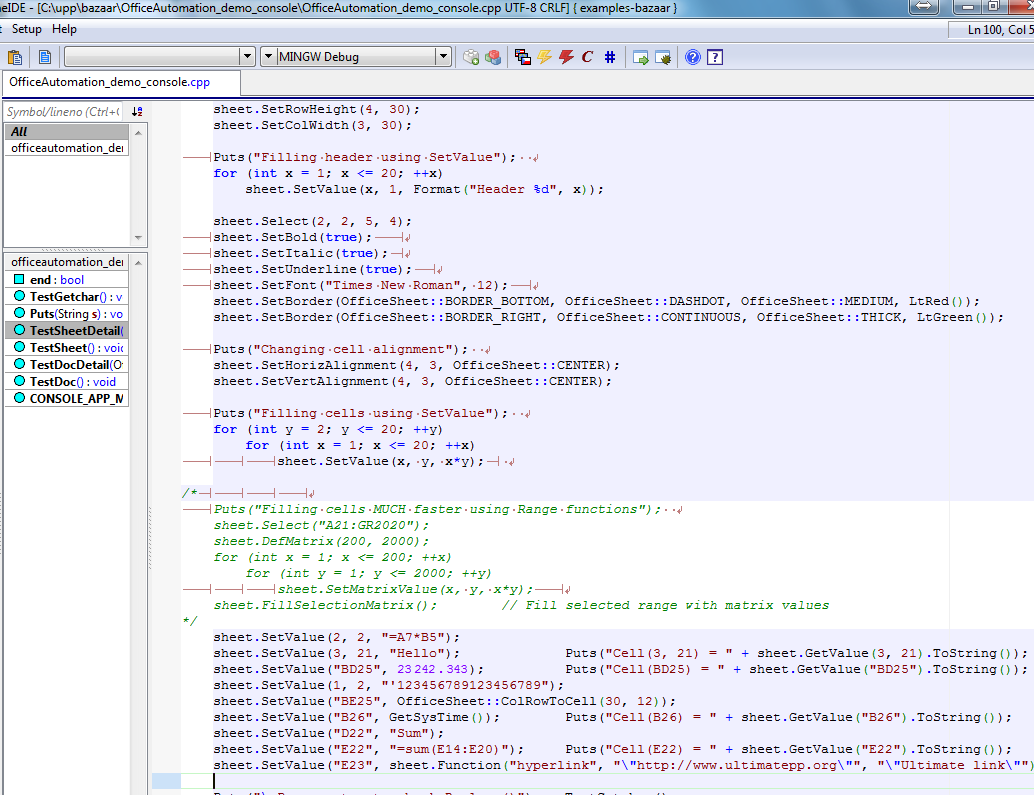Click the yellow lightning bolt build icon
The height and width of the screenshot is (795, 1034).
click(545, 57)
